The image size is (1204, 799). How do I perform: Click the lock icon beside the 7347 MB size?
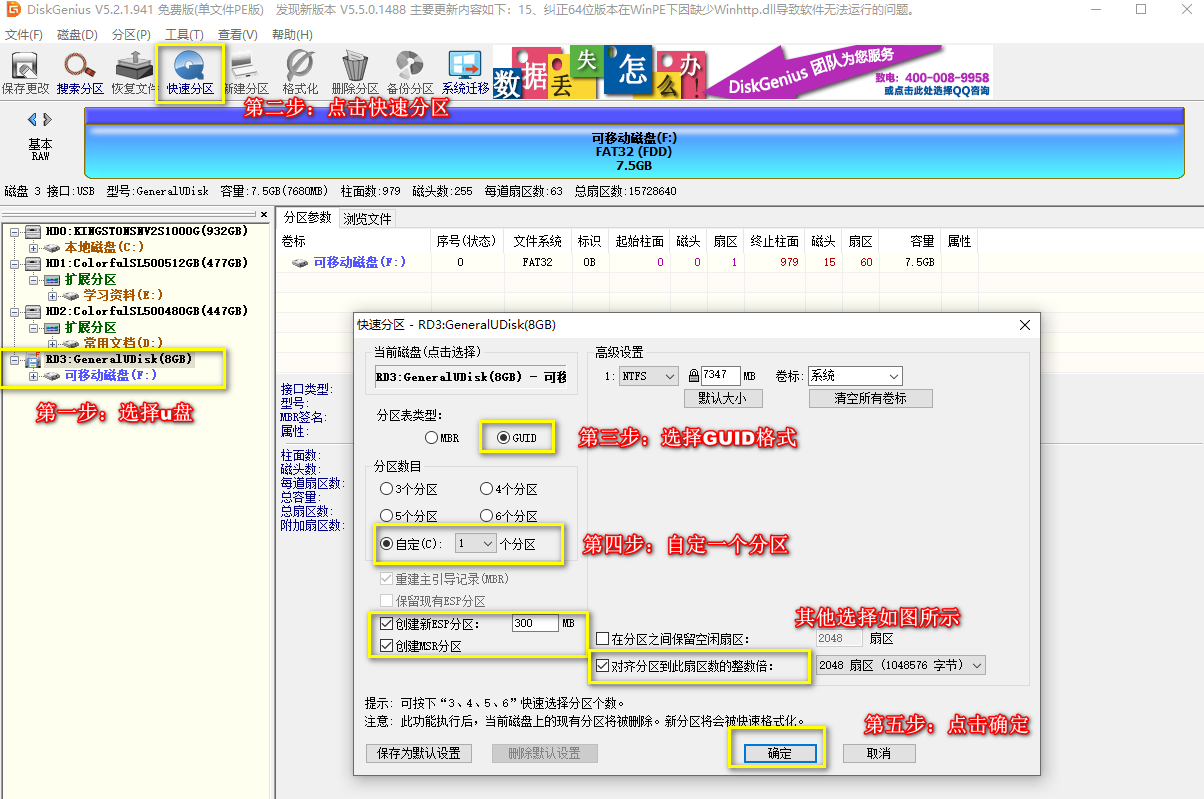tap(692, 376)
